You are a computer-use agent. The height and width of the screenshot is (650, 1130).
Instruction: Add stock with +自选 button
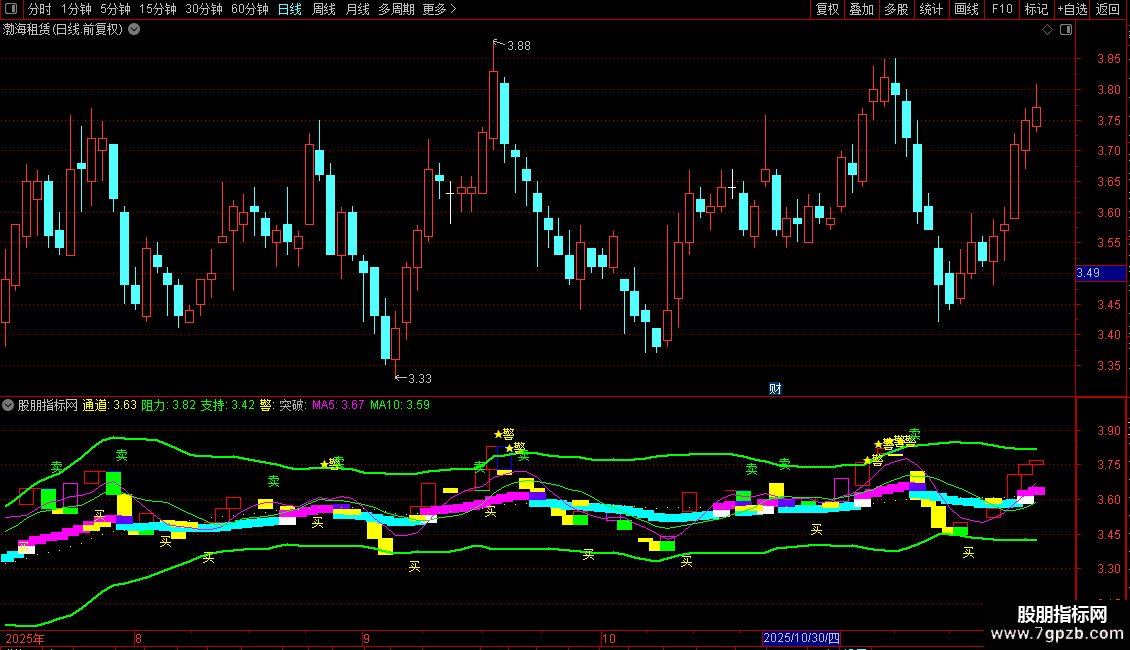(x=1071, y=10)
